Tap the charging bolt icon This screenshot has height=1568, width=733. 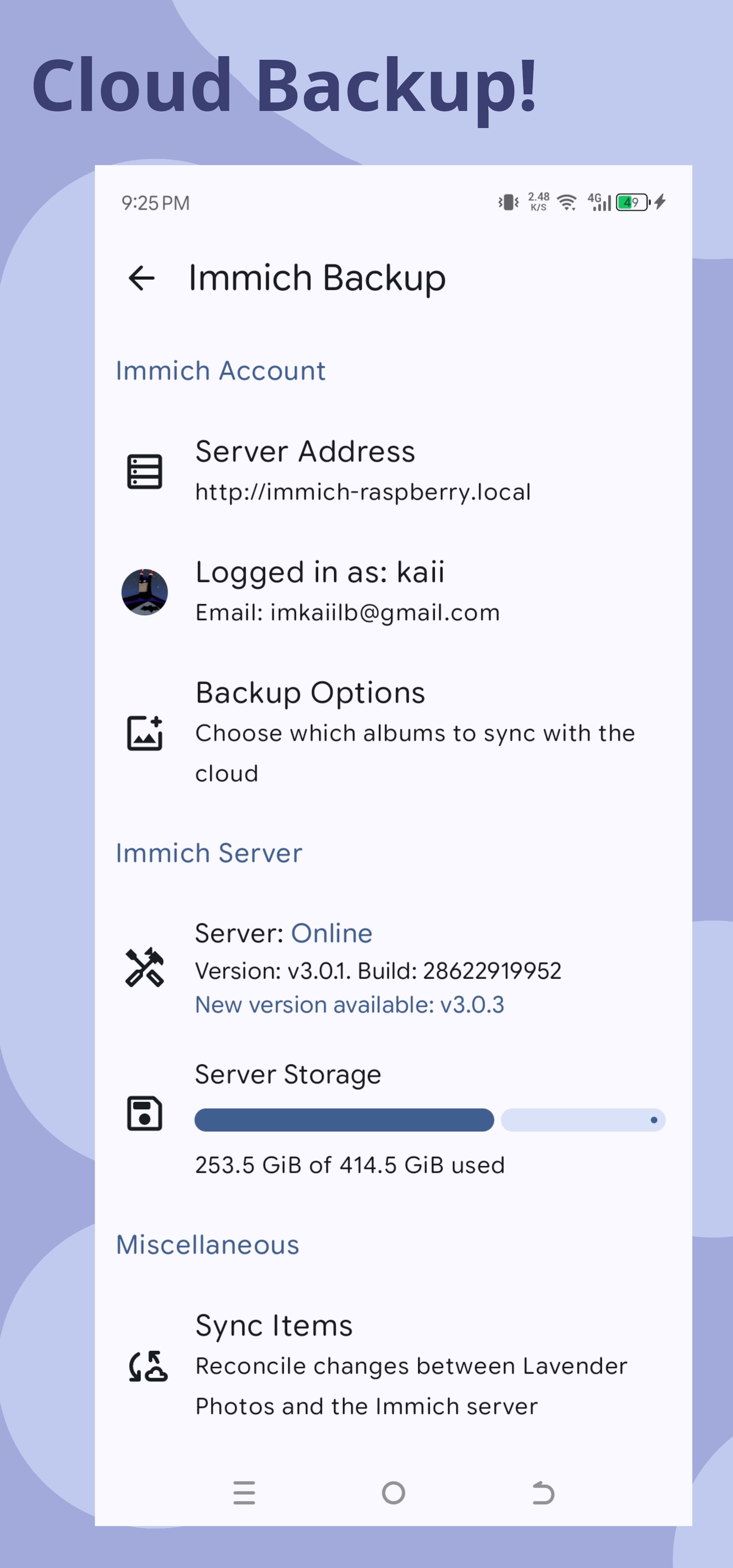point(661,202)
